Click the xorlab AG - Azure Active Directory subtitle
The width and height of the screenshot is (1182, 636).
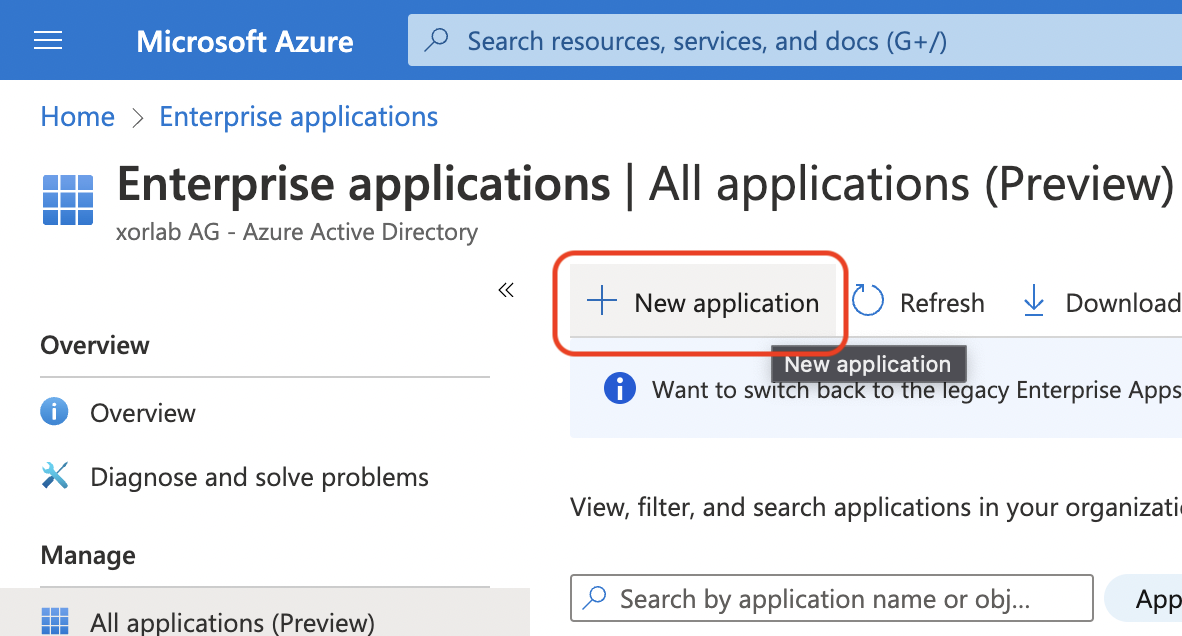[296, 232]
